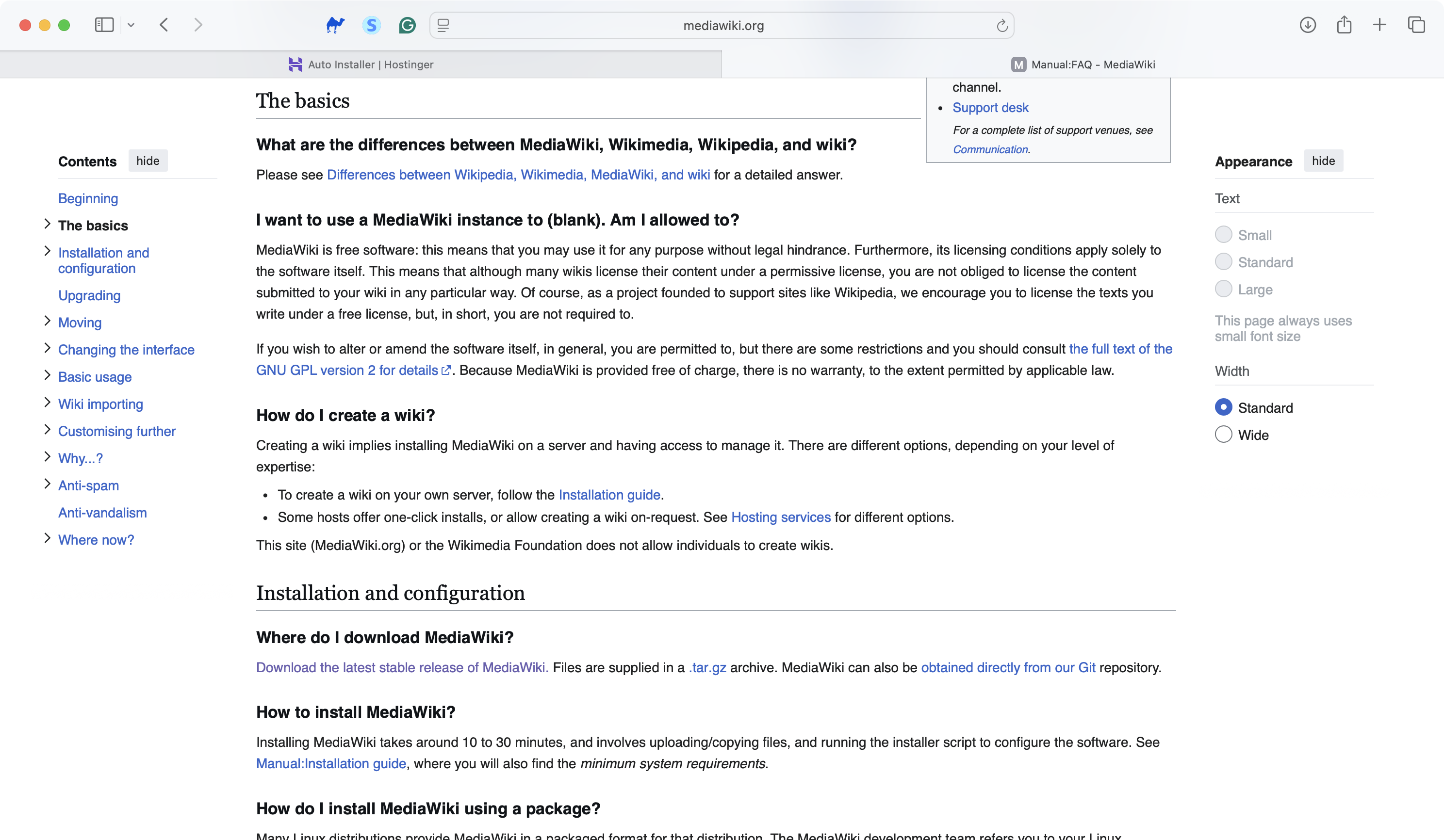Click the blue camel extension icon
The width and height of the screenshot is (1444, 840).
click(x=335, y=25)
